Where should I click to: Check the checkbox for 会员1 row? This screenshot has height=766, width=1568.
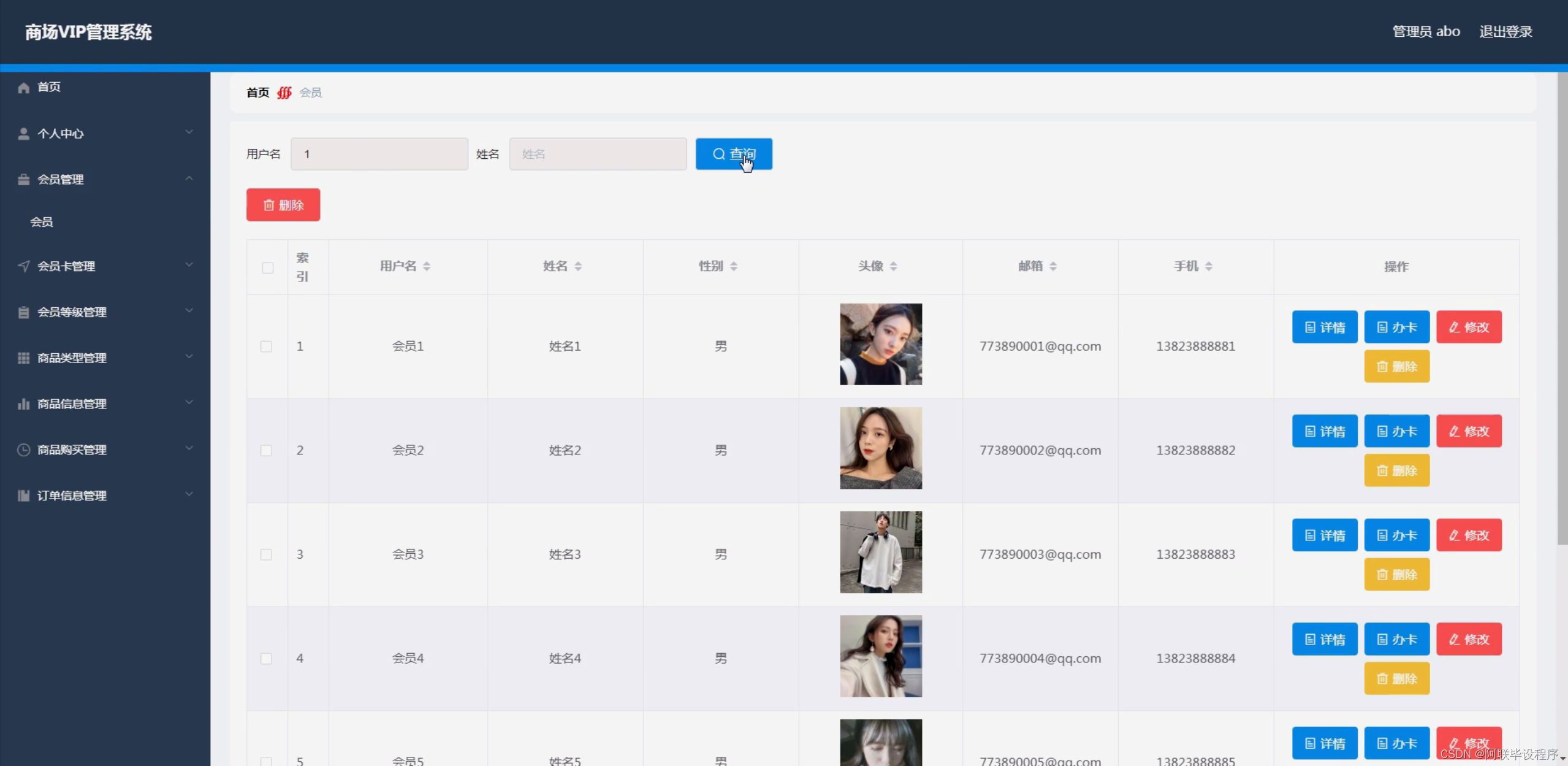click(x=267, y=346)
